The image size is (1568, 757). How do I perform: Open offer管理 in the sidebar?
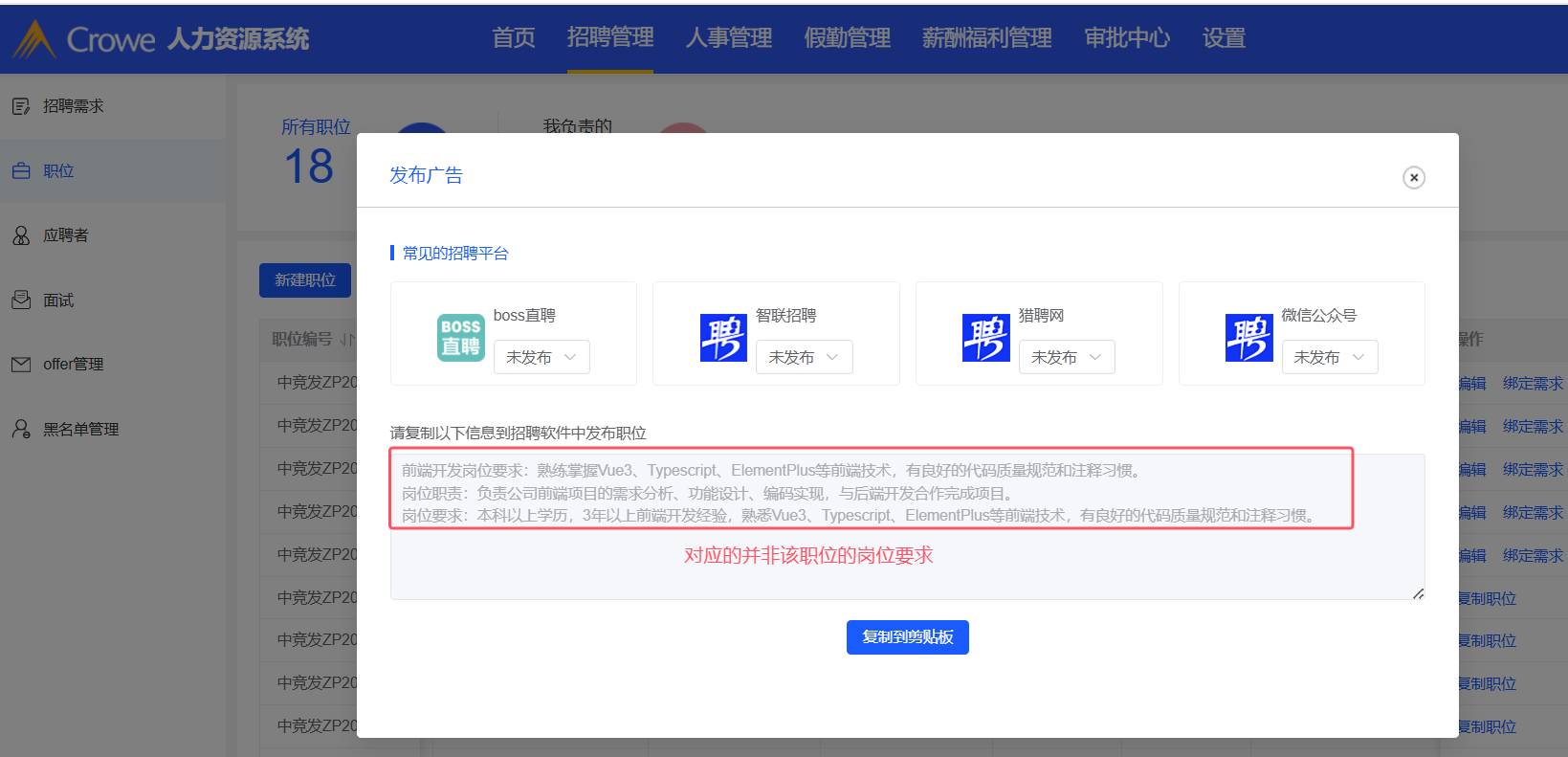[73, 365]
